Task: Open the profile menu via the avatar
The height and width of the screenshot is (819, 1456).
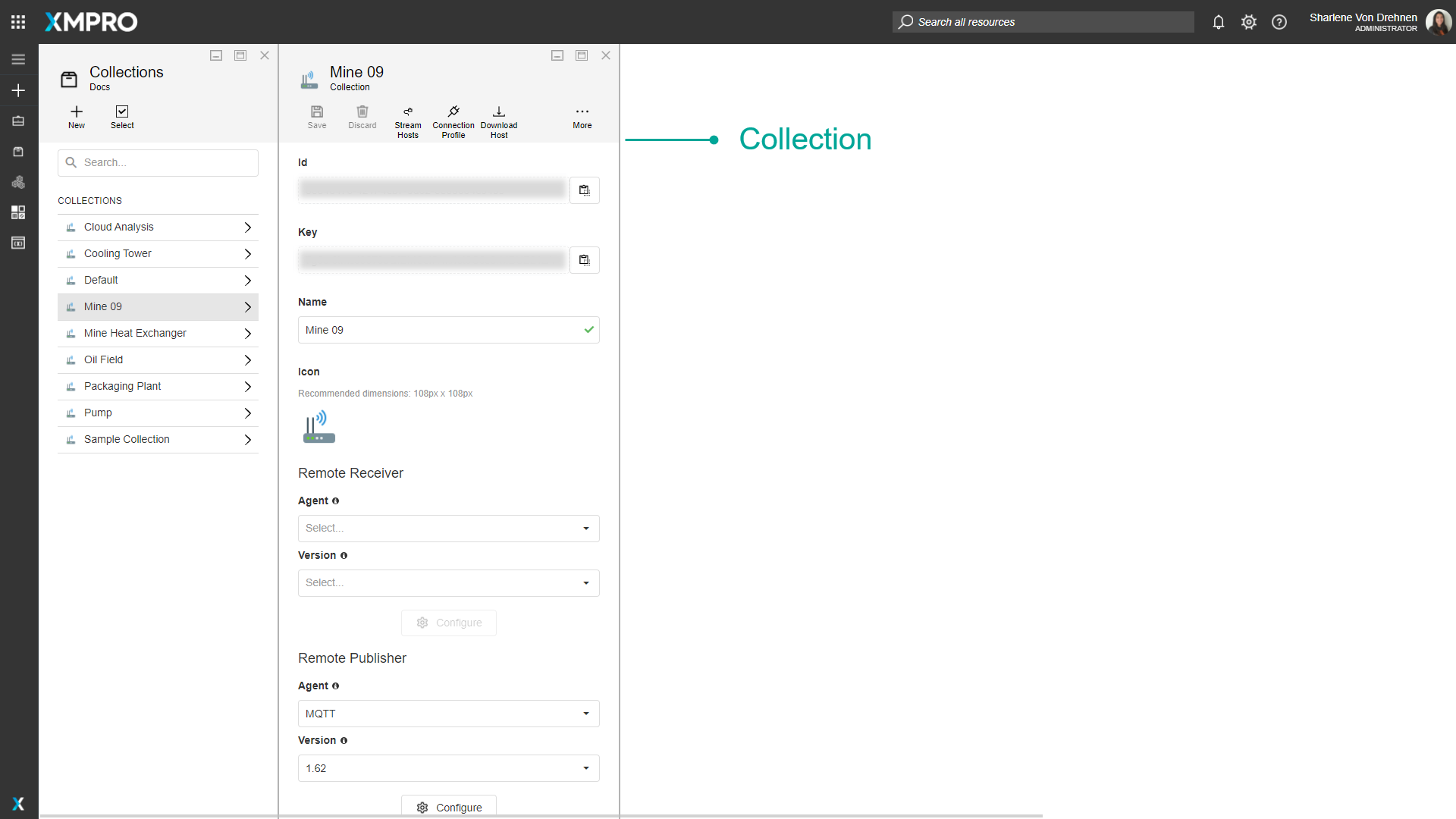Action: click(x=1439, y=22)
